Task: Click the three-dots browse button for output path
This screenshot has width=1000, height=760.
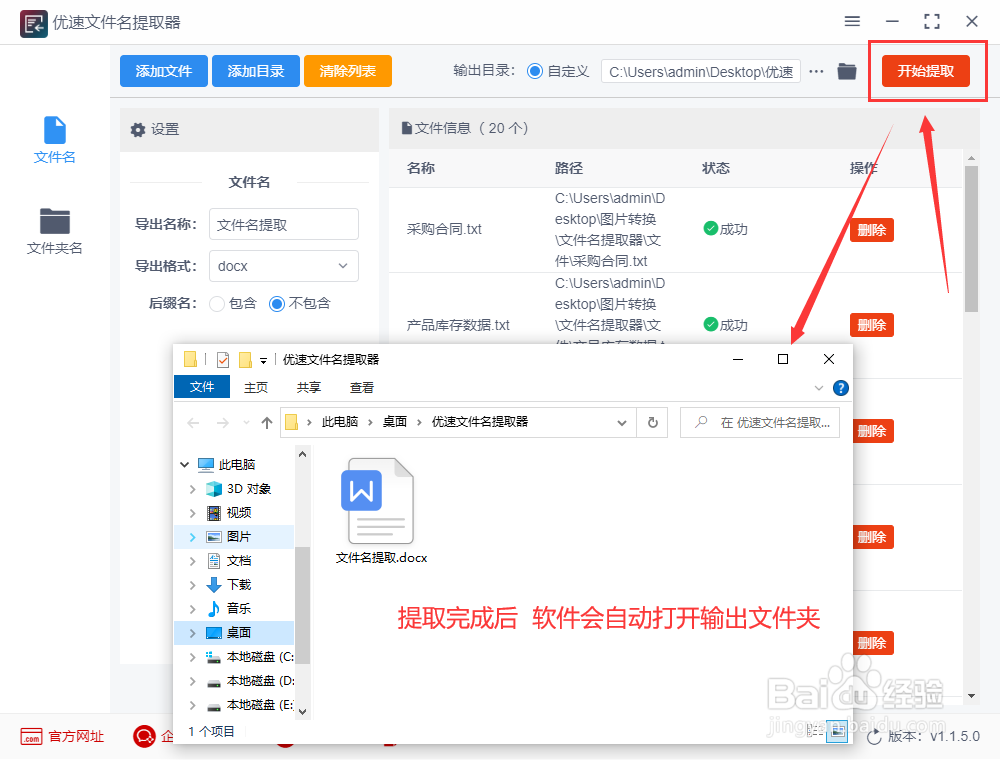Action: pos(816,71)
